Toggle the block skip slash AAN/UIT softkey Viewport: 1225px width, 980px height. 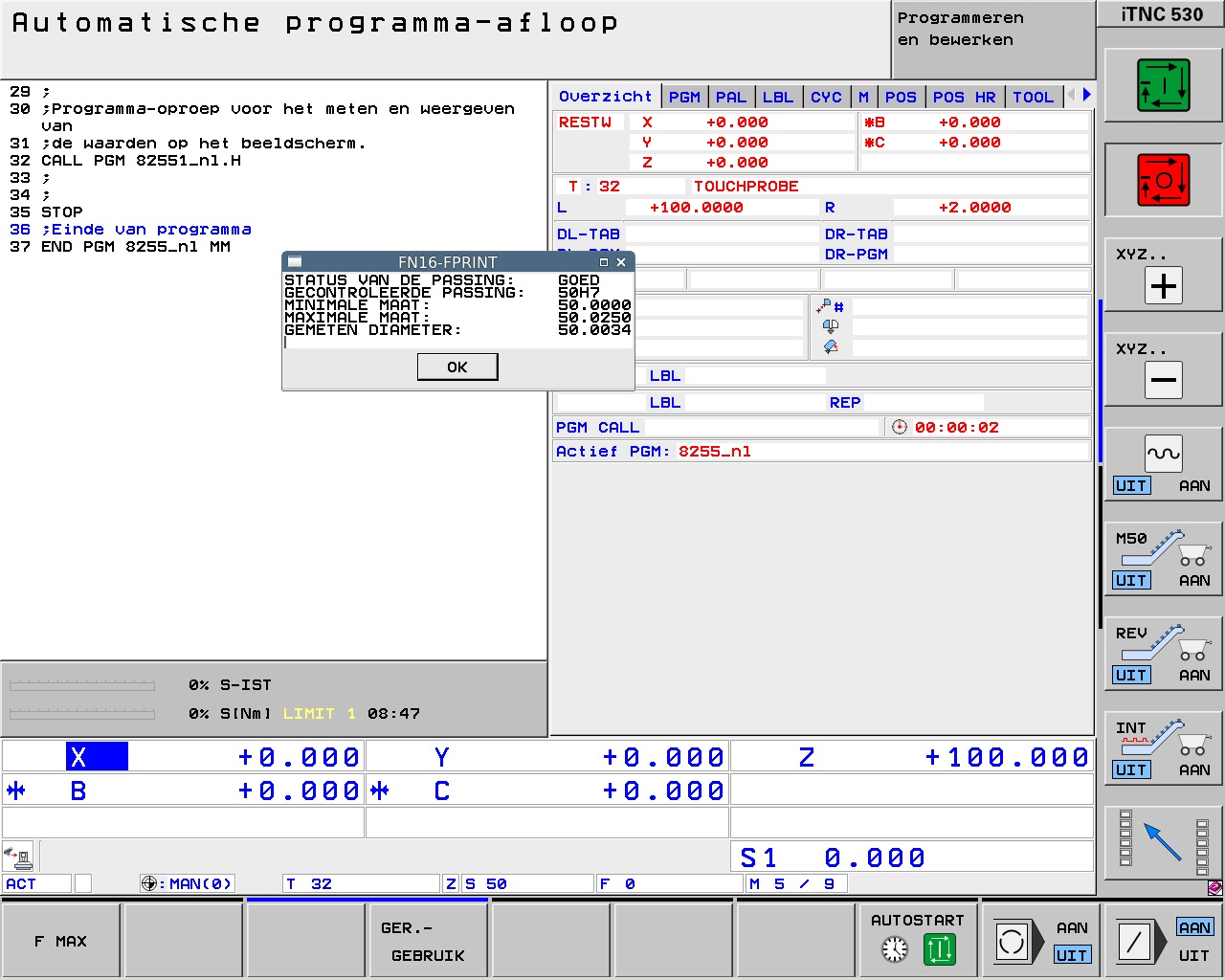[x=1164, y=942]
